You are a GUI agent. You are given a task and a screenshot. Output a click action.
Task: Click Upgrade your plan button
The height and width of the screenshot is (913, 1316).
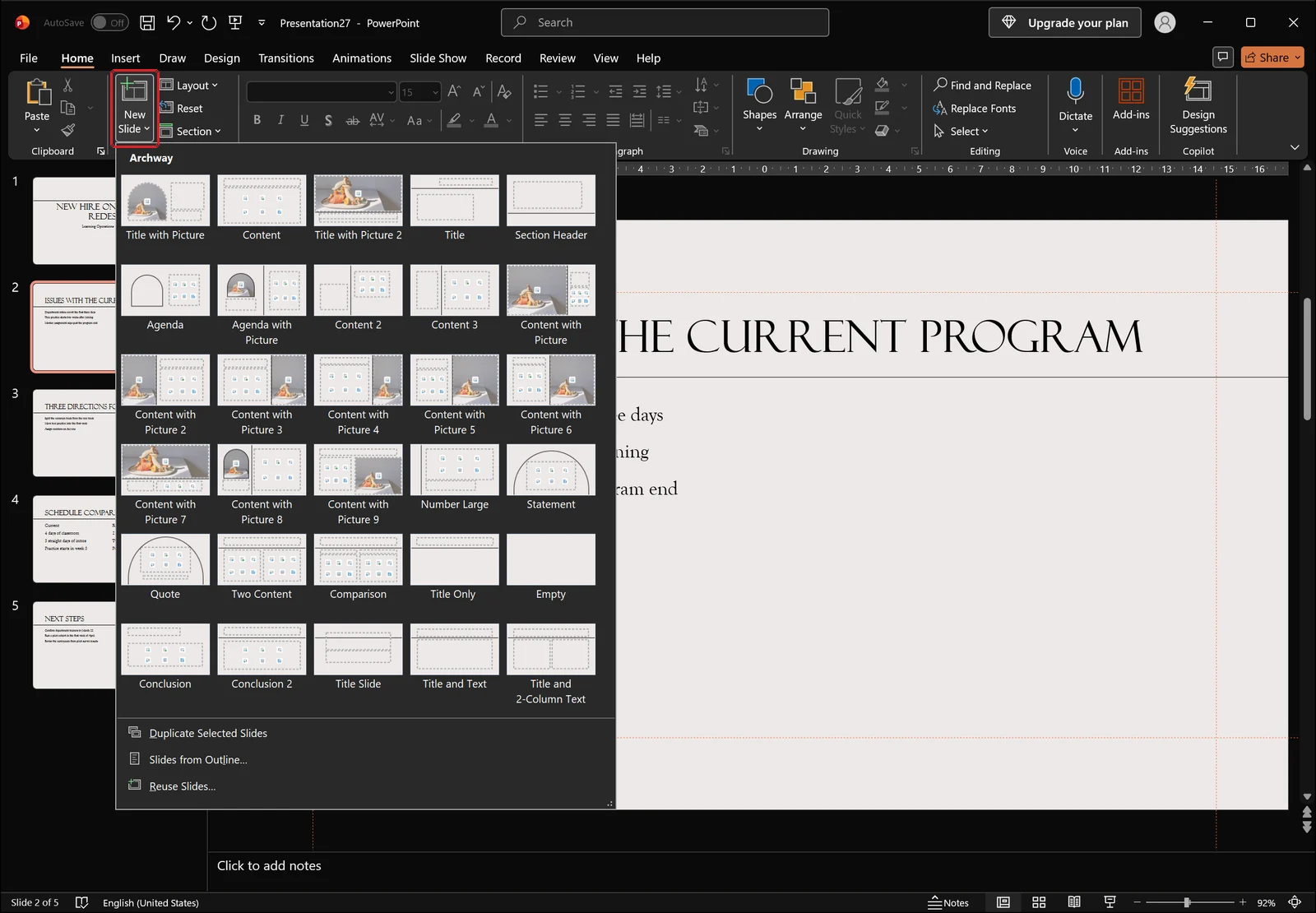point(1065,23)
